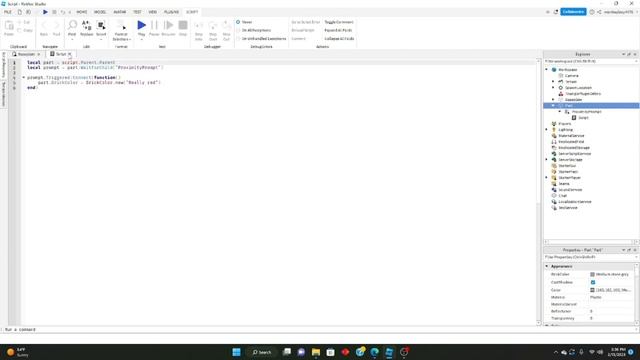The height and width of the screenshot is (360, 640).
Task: Expand the ServerStorage tree node arrow
Action: pyautogui.click(x=547, y=160)
